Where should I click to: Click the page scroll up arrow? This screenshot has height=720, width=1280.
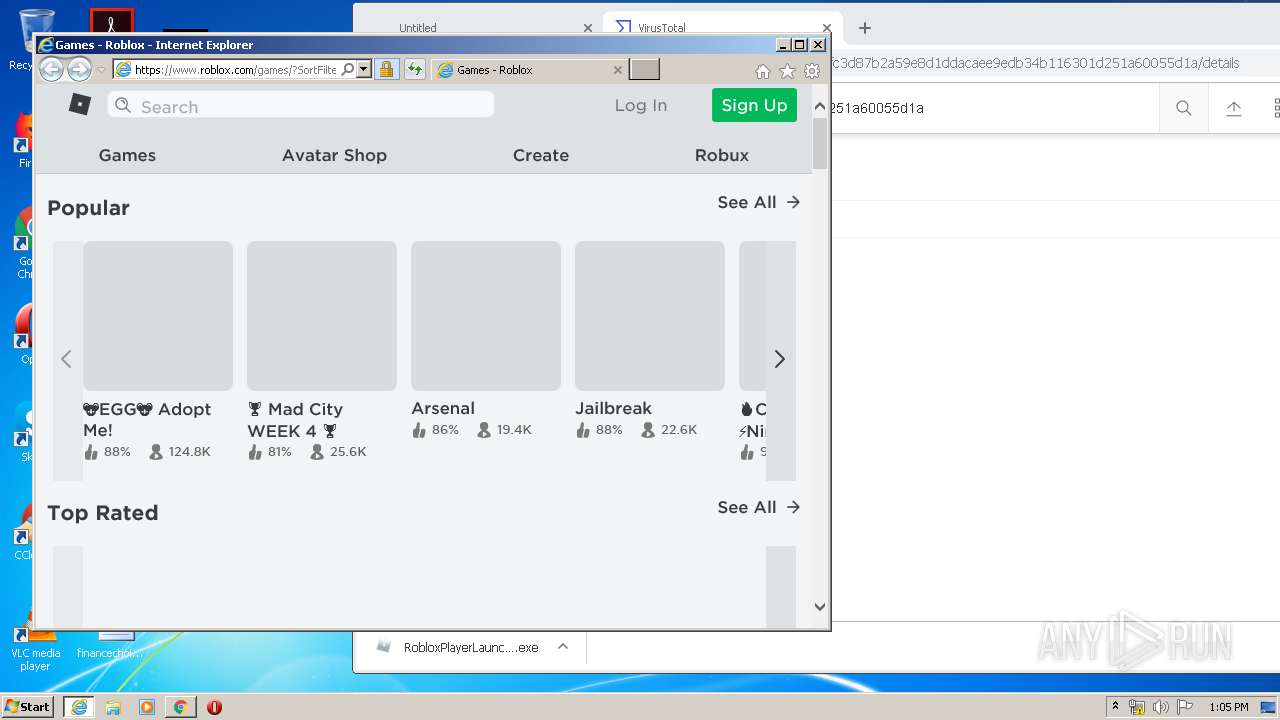click(820, 106)
